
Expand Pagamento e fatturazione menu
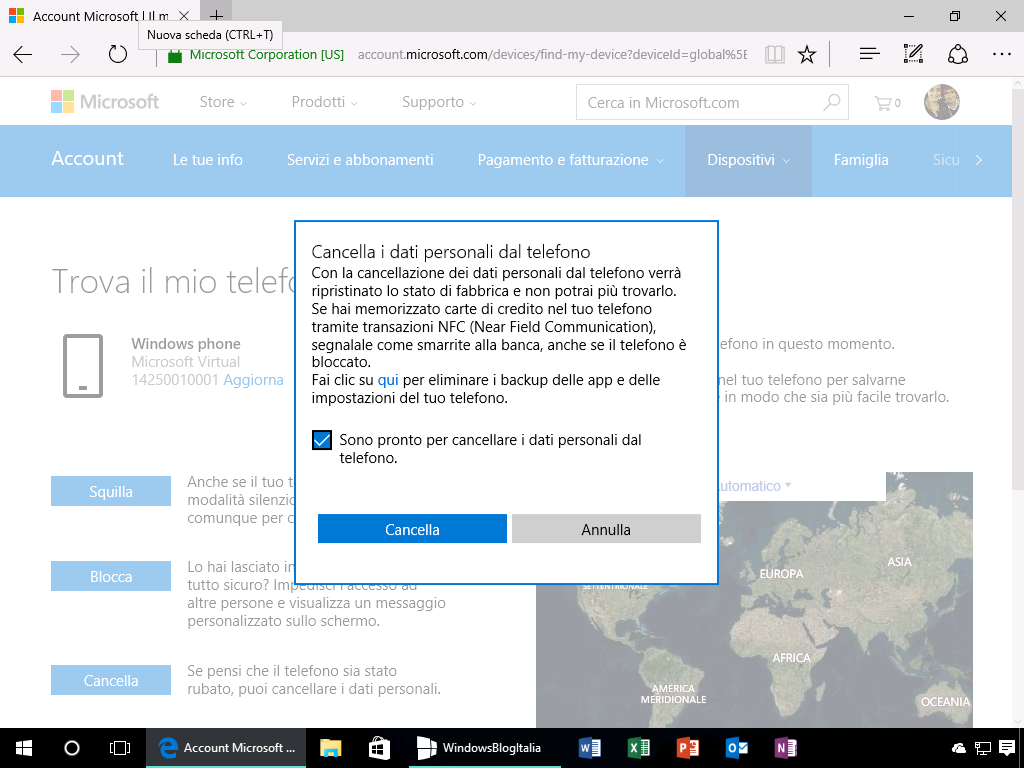pos(570,160)
